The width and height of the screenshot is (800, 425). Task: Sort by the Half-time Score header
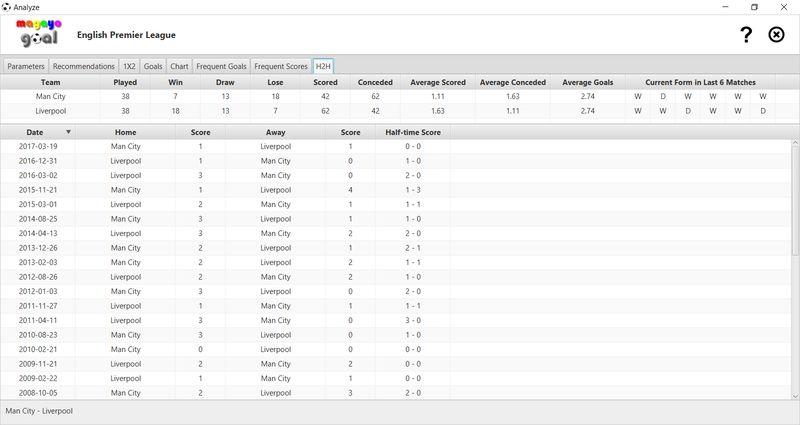pyautogui.click(x=413, y=132)
